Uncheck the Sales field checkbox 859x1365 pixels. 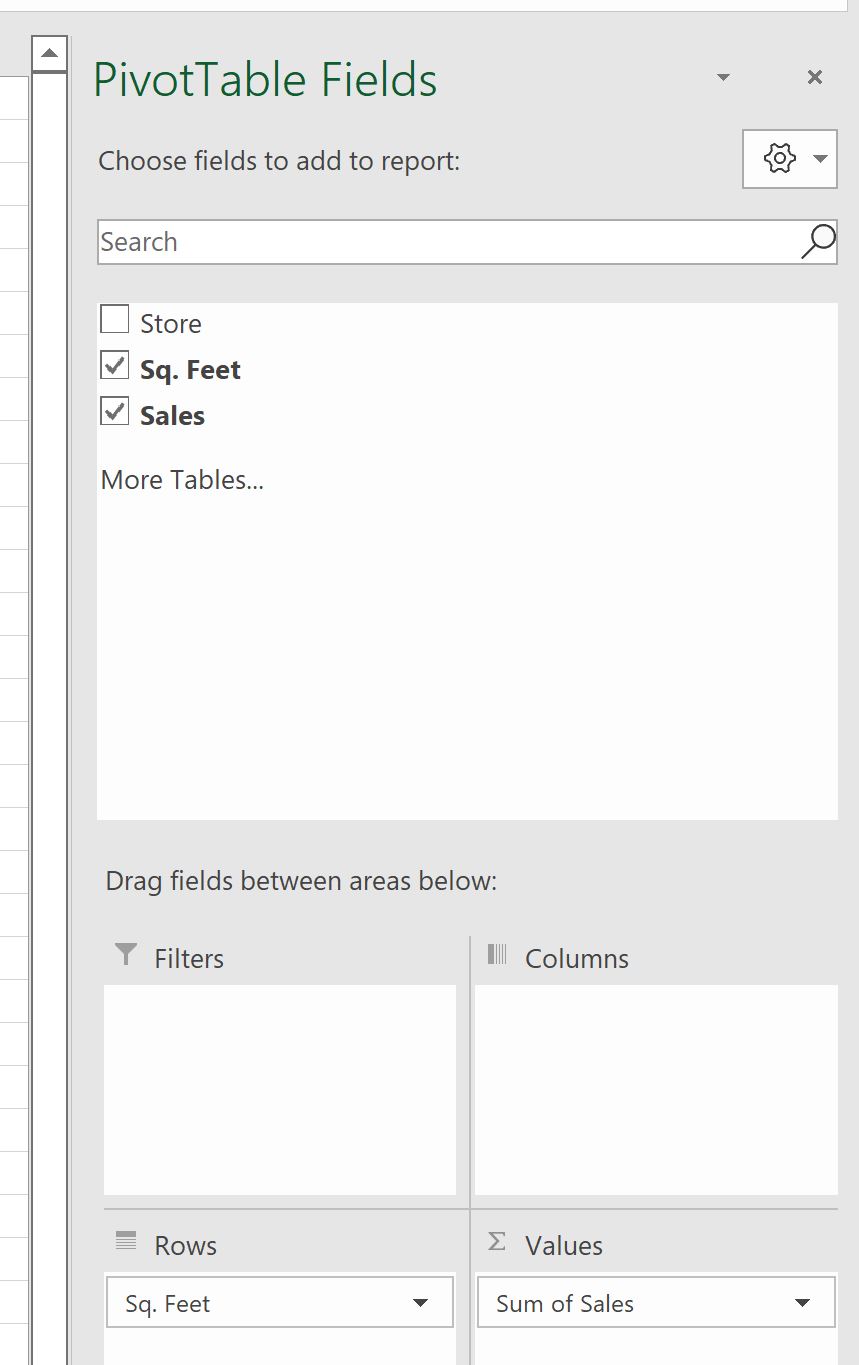tap(115, 411)
